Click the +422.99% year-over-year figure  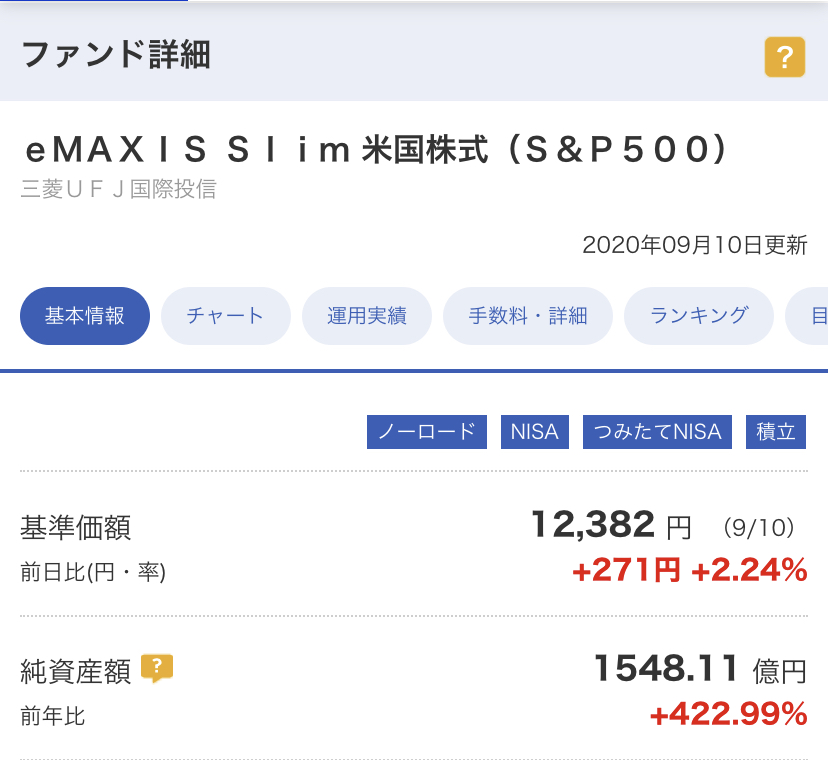pyautogui.click(x=728, y=715)
